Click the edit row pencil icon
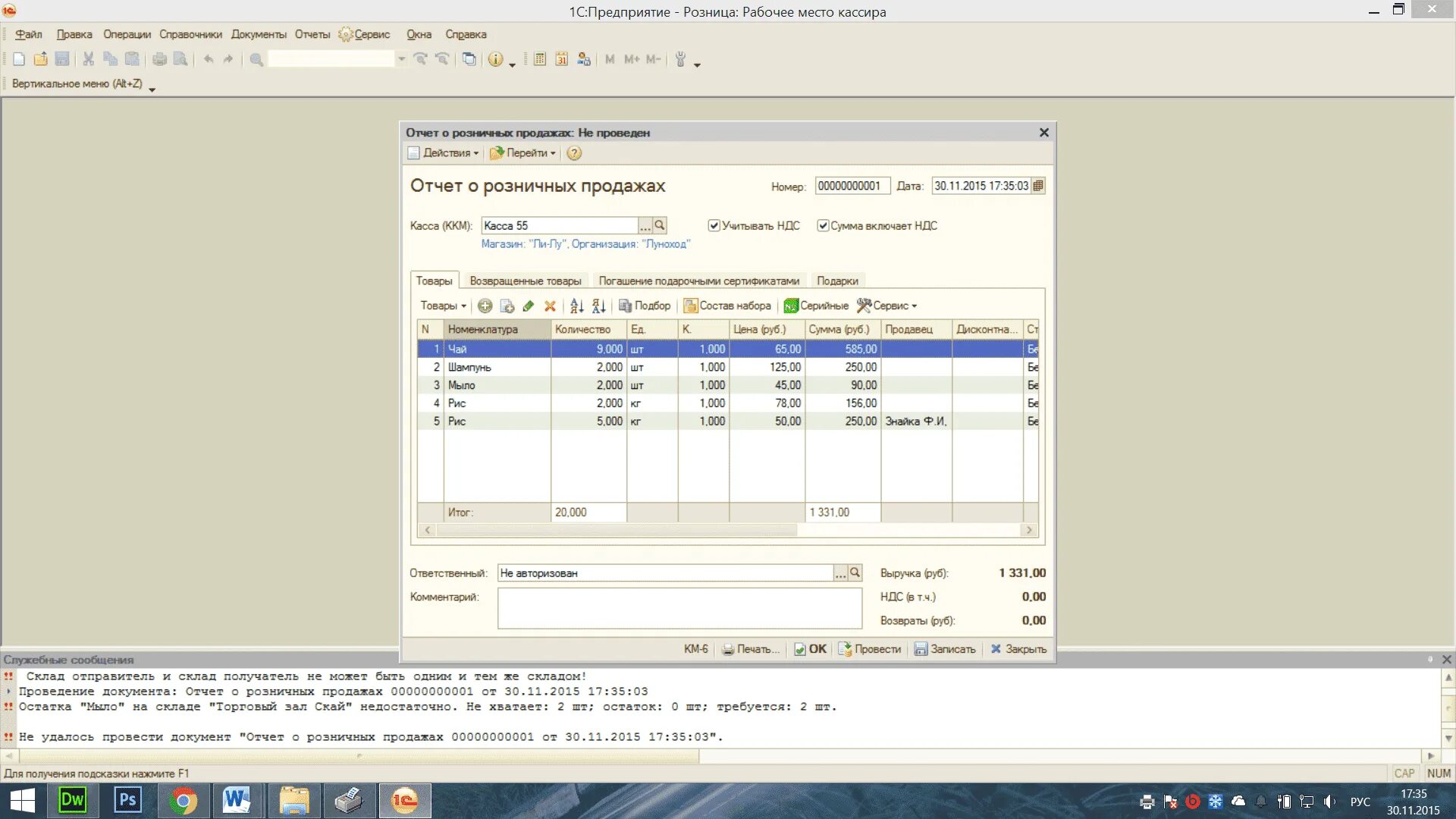Screen dimensions: 1456x819 (x=529, y=306)
